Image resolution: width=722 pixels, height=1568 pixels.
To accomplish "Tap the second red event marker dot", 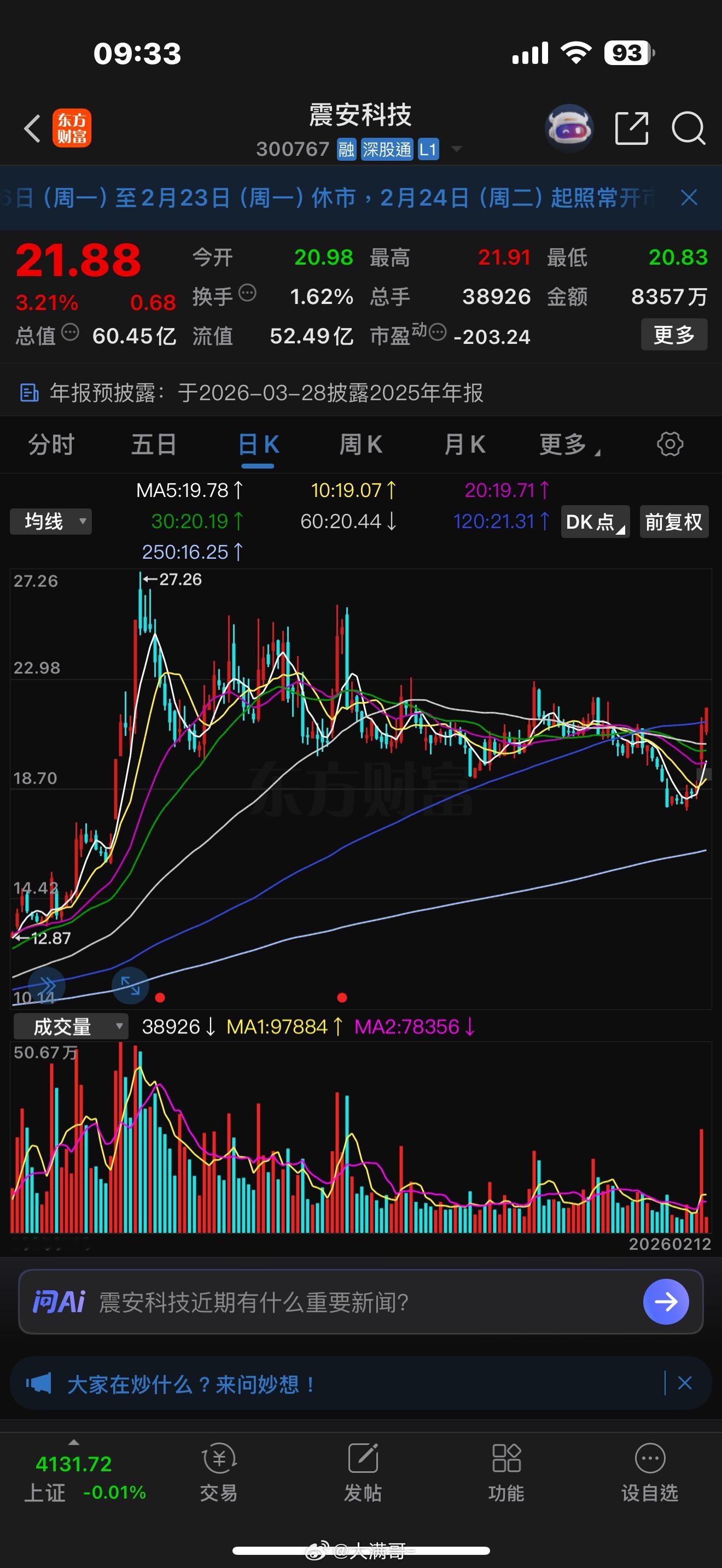I will point(342,998).
